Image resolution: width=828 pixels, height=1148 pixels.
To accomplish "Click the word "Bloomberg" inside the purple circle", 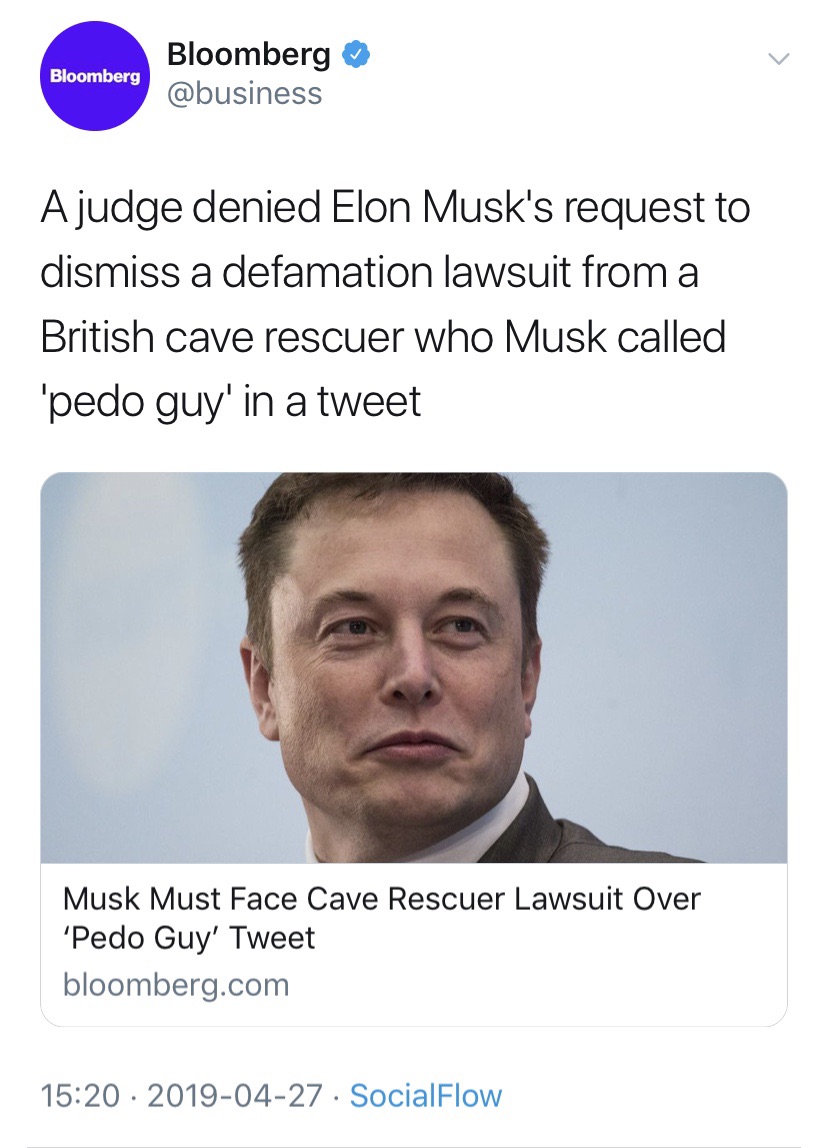I will pyautogui.click(x=96, y=77).
